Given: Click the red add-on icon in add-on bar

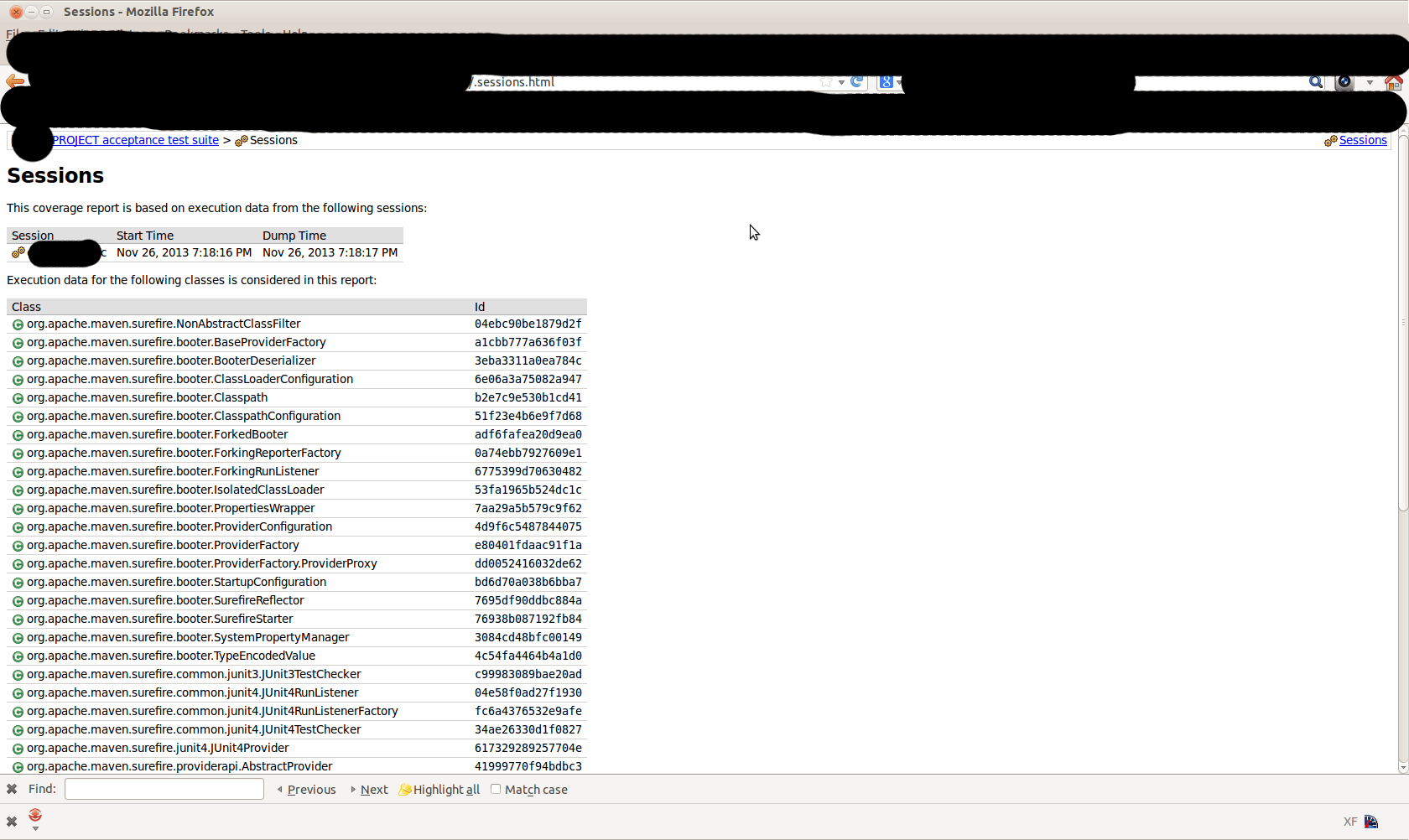Looking at the screenshot, I should [x=35, y=816].
